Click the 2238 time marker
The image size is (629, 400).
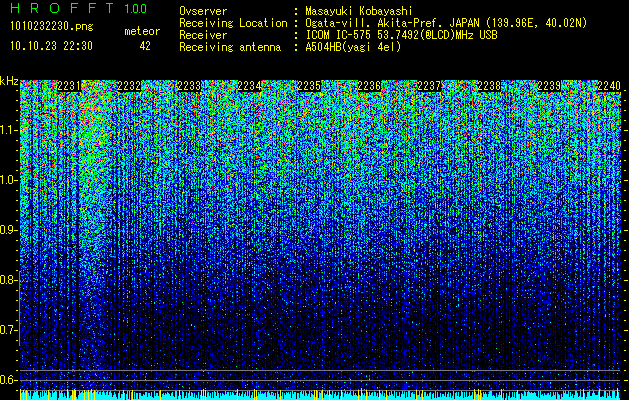(x=489, y=86)
